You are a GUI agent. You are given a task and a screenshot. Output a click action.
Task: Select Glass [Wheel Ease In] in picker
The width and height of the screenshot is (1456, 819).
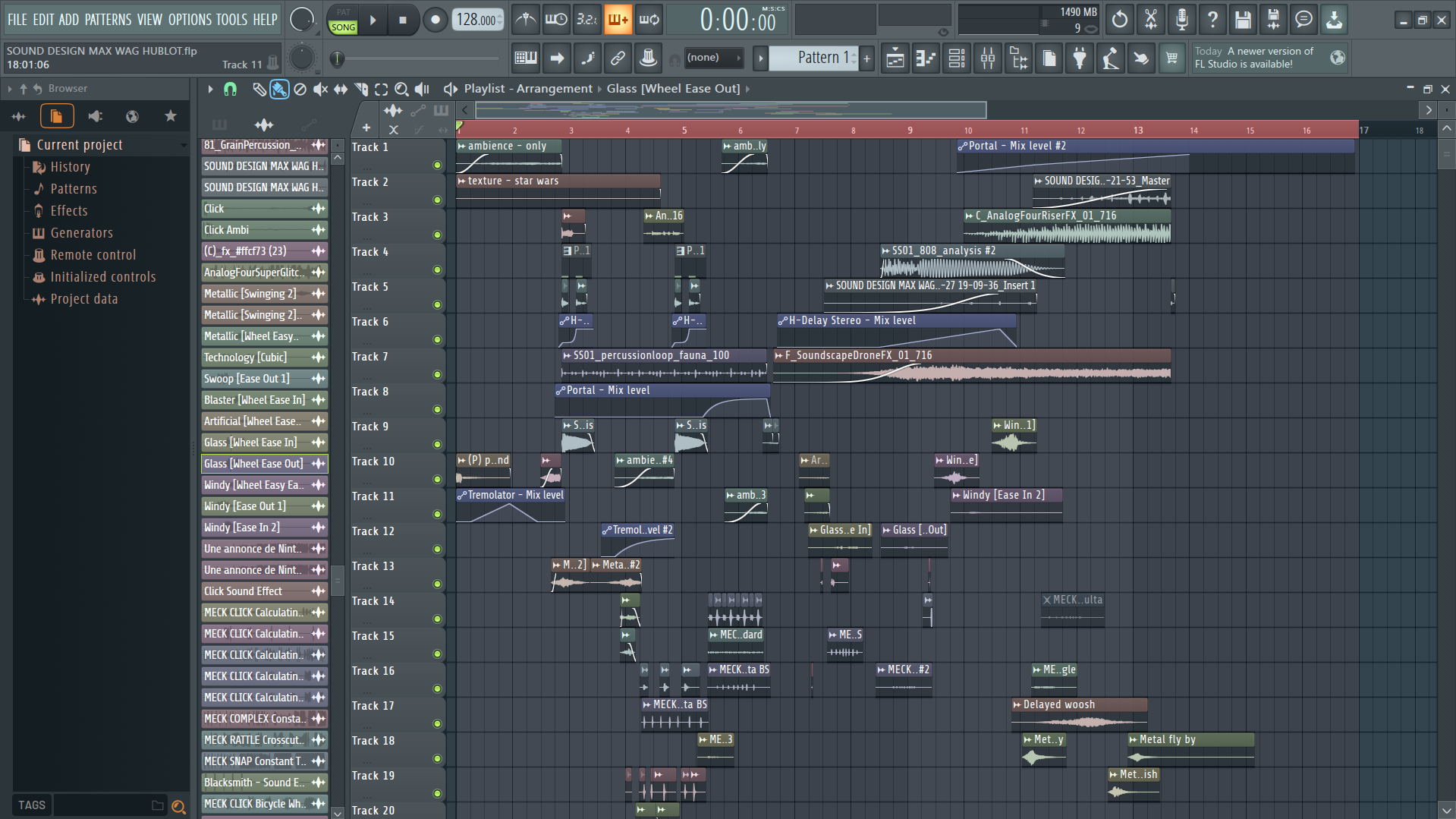pos(264,443)
